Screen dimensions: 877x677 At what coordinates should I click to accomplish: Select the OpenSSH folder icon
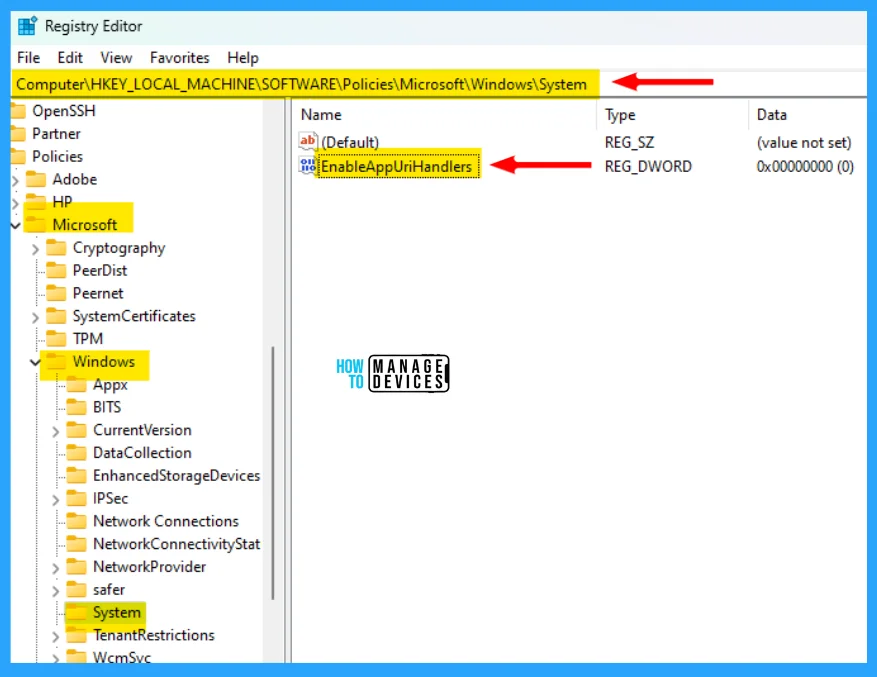[x=18, y=111]
